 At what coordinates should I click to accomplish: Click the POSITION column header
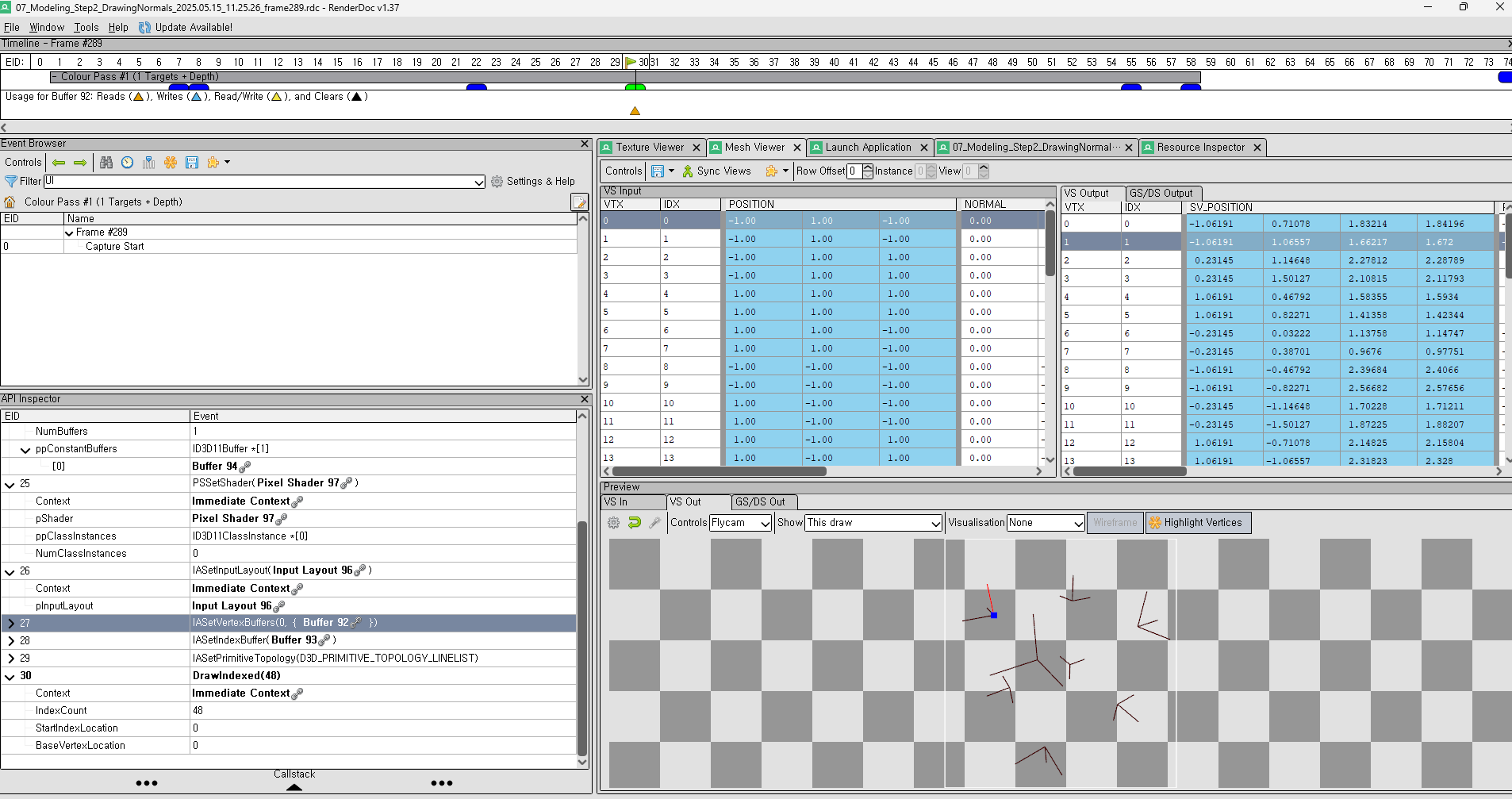839,205
